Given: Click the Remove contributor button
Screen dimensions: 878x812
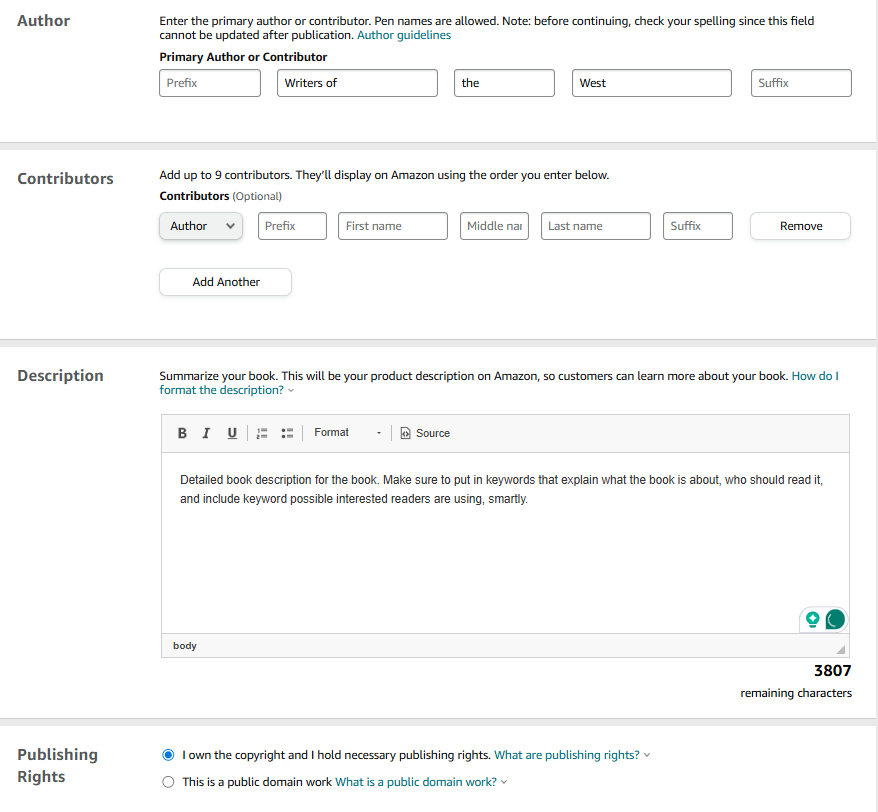Looking at the screenshot, I should click(800, 226).
